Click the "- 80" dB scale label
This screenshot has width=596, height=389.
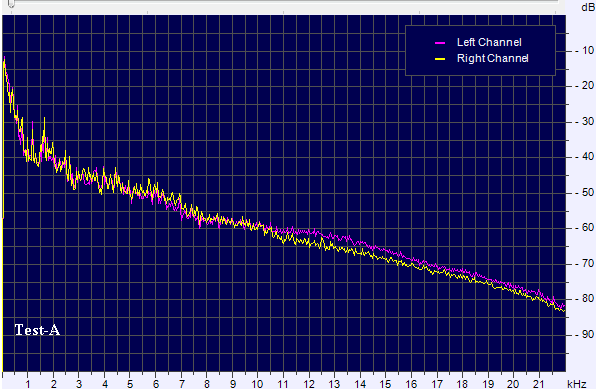click(x=585, y=298)
